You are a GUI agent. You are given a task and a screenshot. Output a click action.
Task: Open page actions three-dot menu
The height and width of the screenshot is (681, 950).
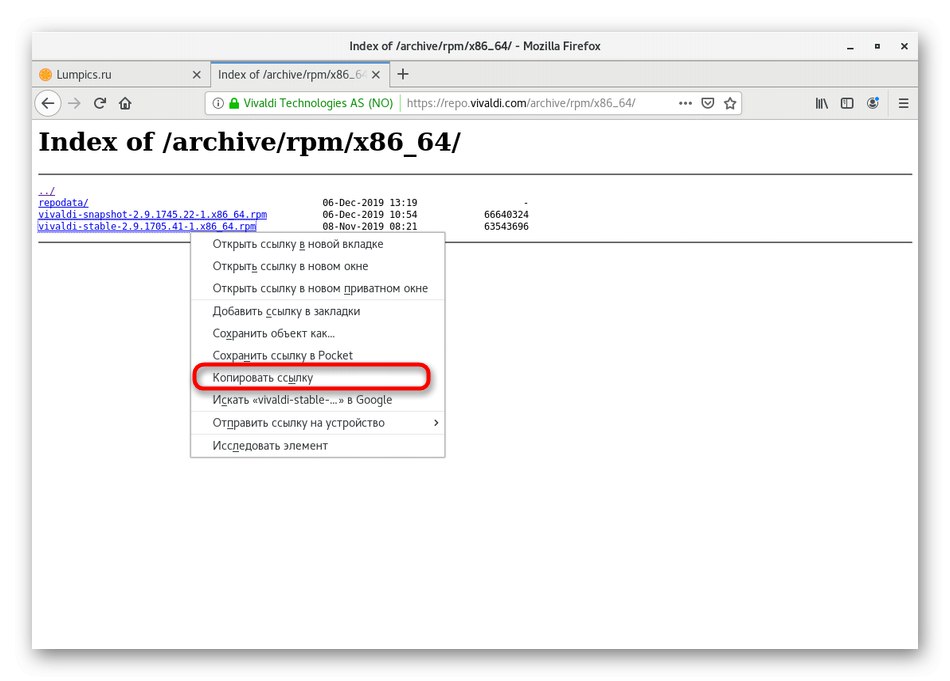coord(685,104)
